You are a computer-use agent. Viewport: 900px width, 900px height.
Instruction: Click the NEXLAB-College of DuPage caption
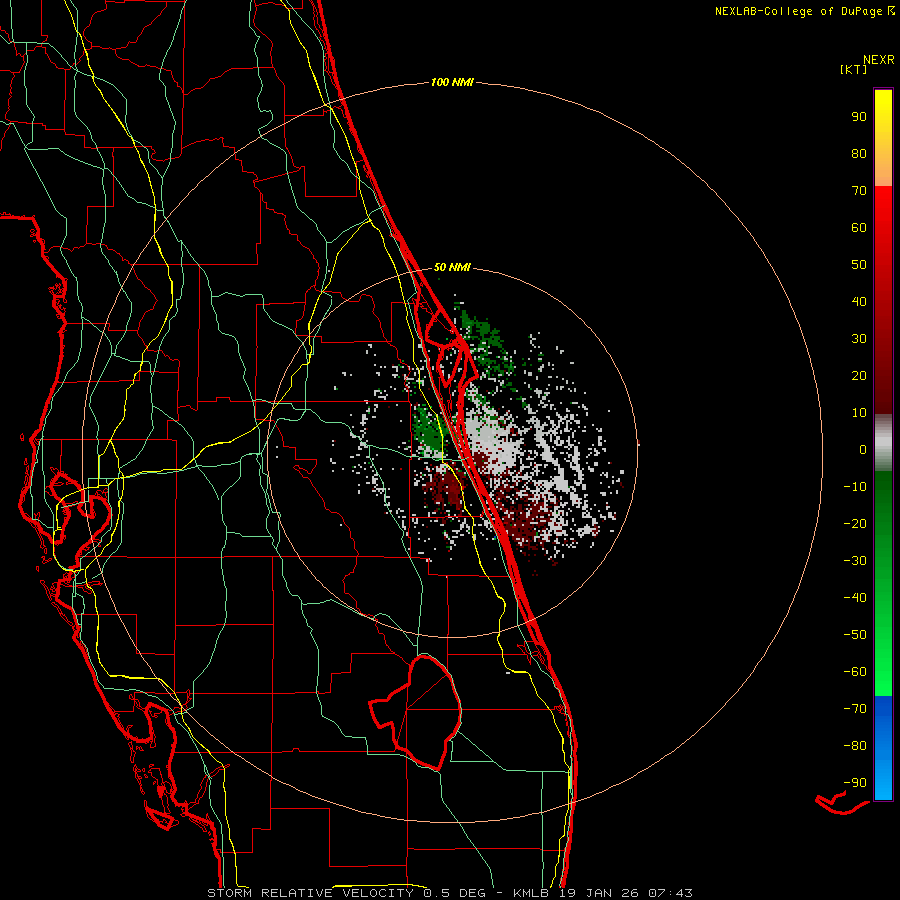pos(798,11)
